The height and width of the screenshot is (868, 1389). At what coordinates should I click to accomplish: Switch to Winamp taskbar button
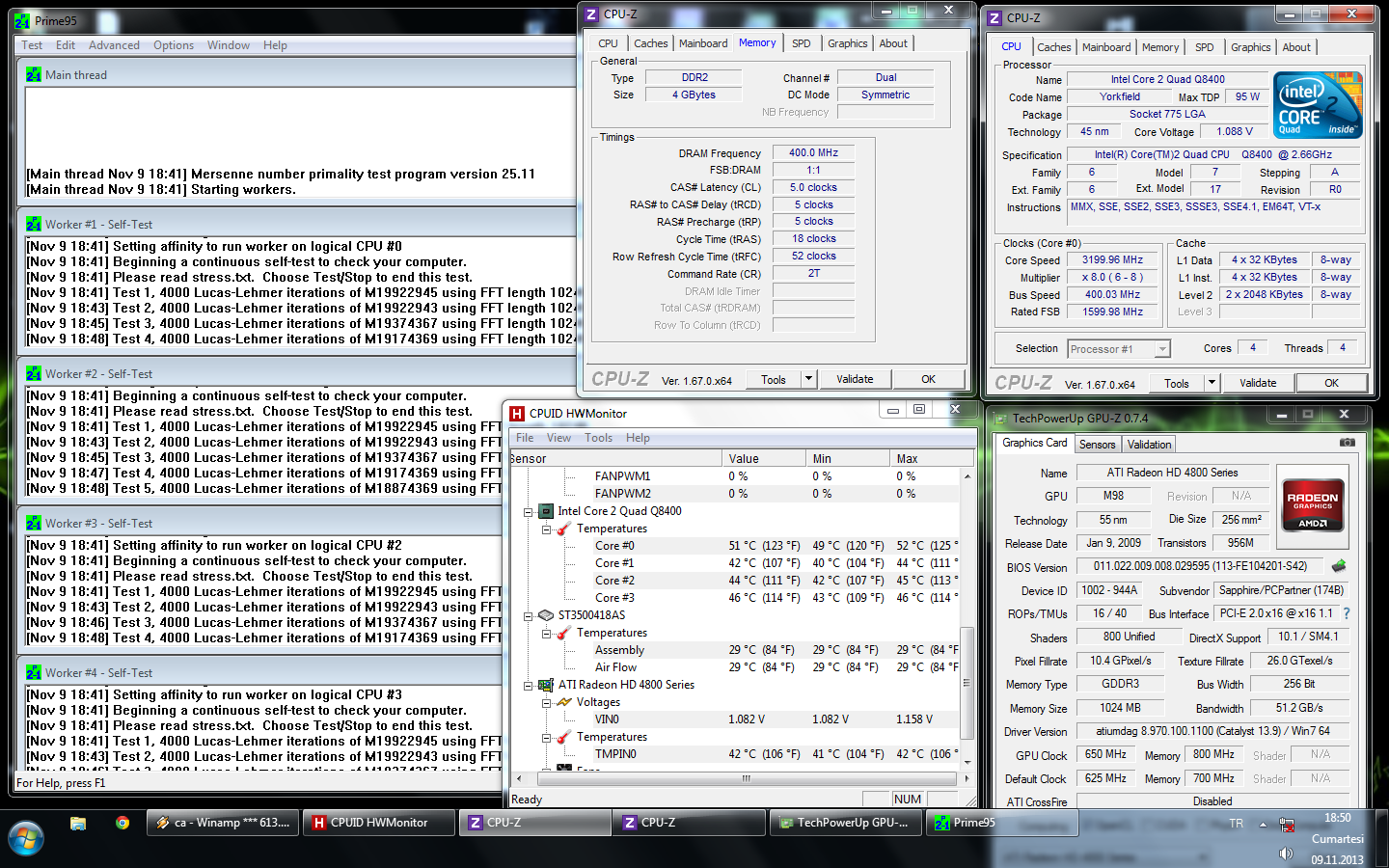[x=223, y=823]
